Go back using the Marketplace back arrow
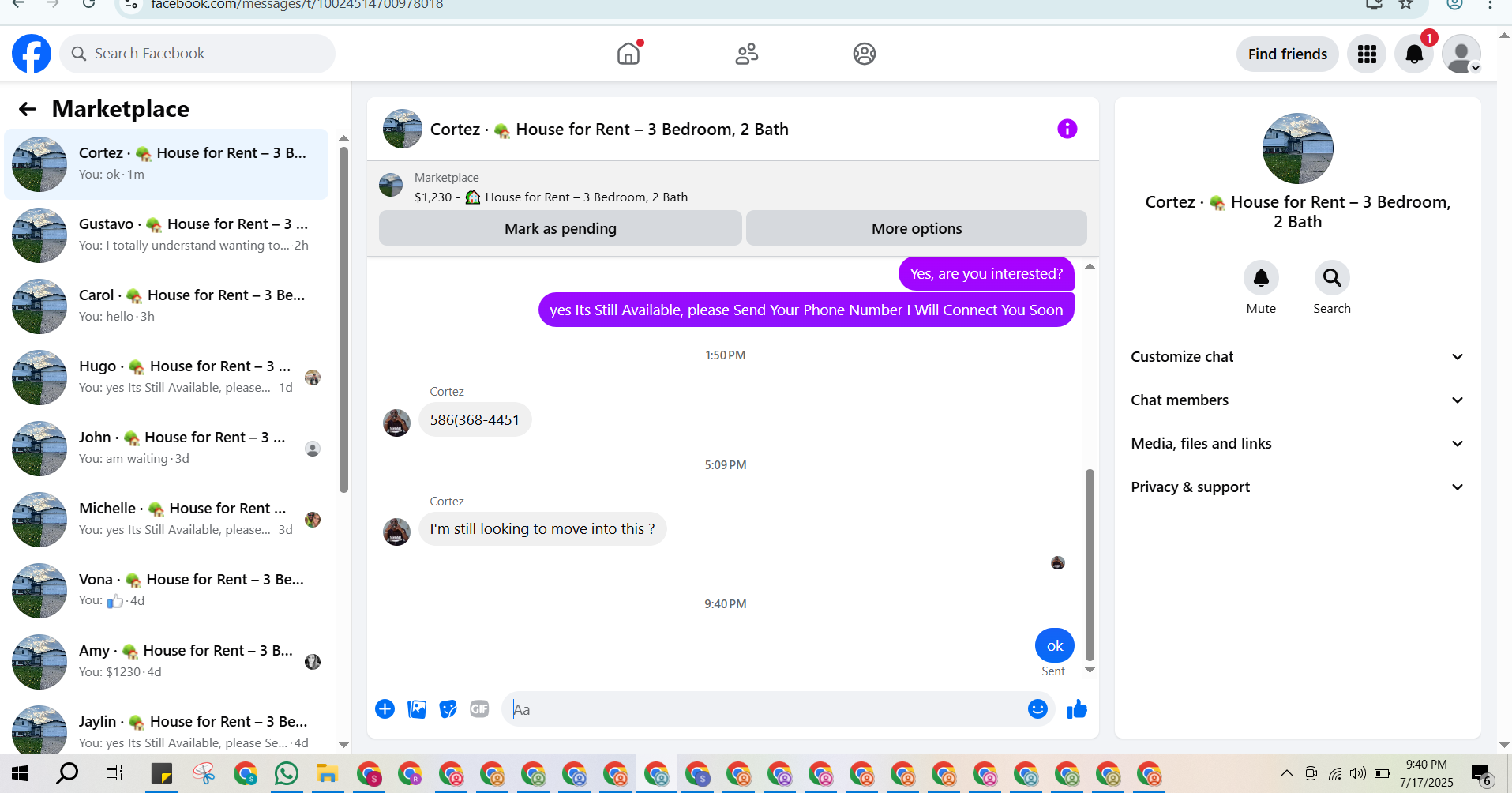 point(28,109)
